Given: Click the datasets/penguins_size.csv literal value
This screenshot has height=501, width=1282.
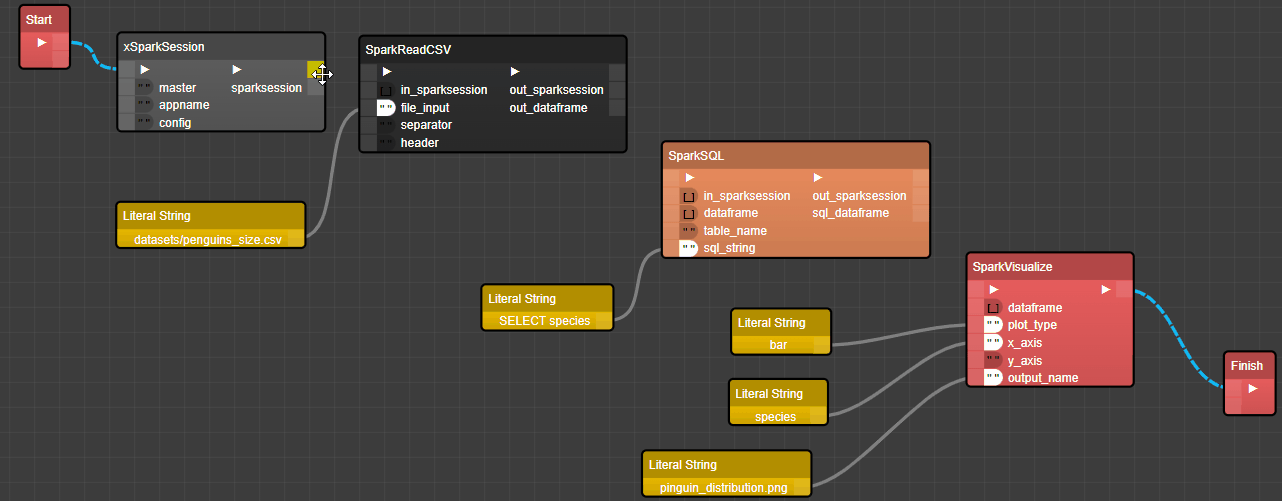Looking at the screenshot, I should point(208,240).
